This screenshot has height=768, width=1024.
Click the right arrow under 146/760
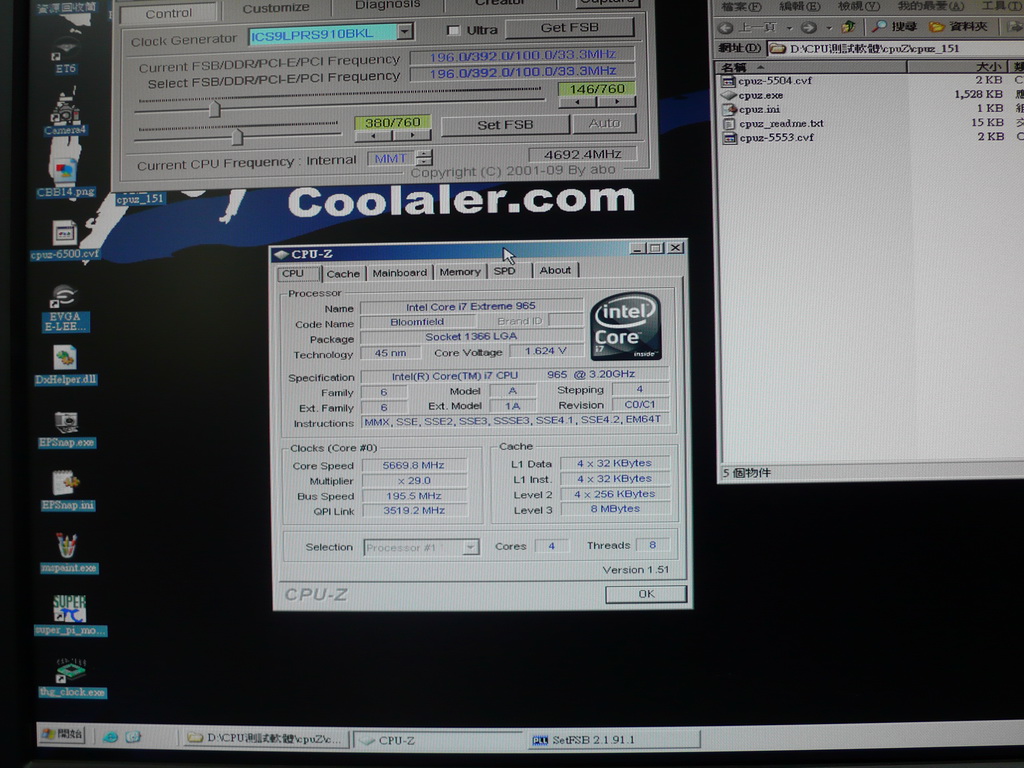[616, 101]
